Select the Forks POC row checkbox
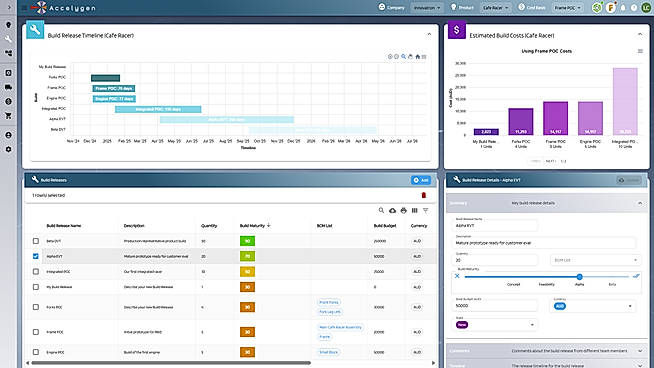 [x=36, y=307]
